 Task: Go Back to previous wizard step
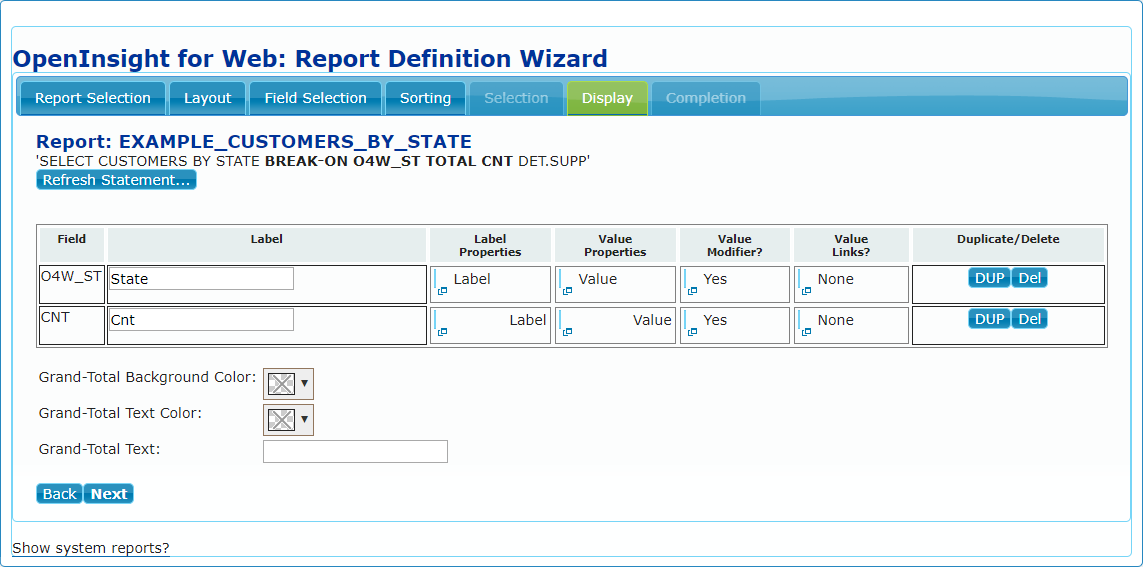pyautogui.click(x=59, y=494)
